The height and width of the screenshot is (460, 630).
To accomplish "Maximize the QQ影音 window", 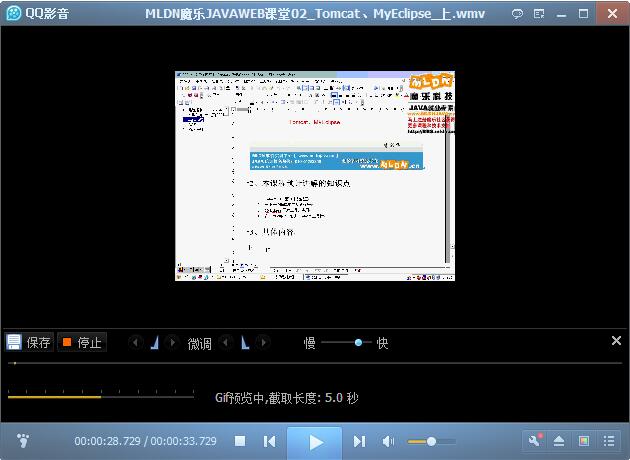I will (x=583, y=14).
